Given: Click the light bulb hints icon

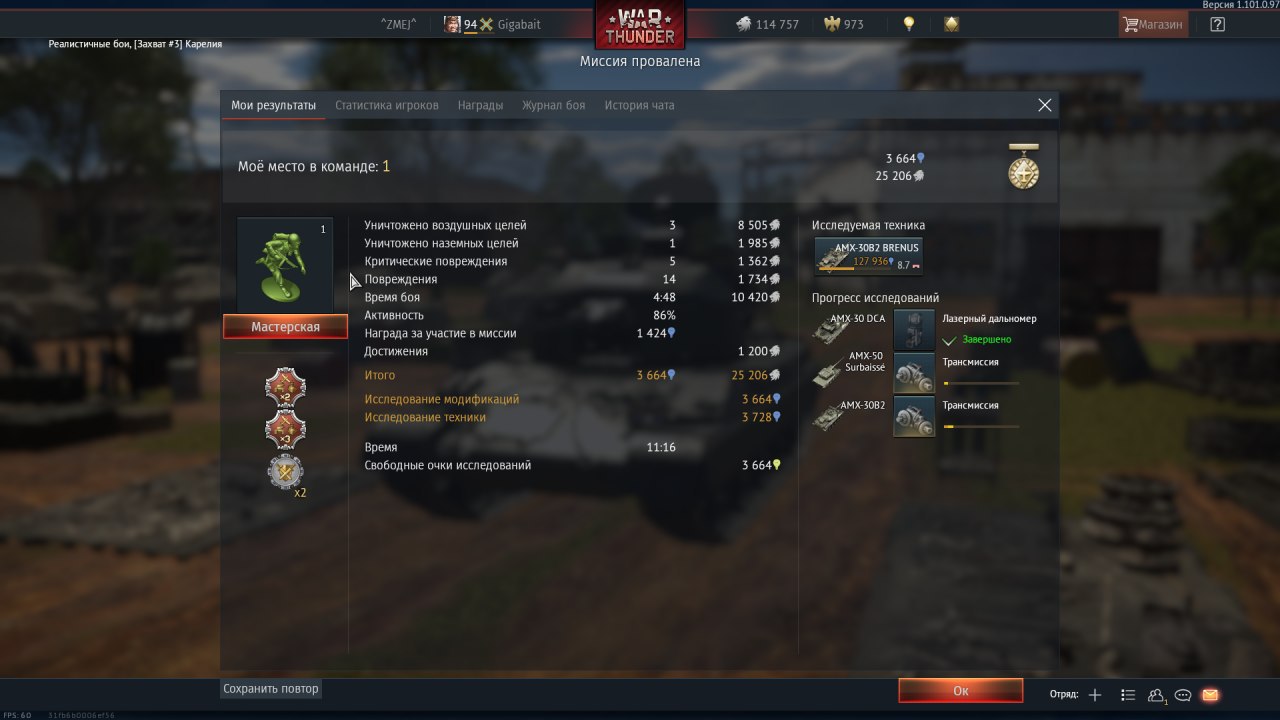Looking at the screenshot, I should [x=909, y=24].
